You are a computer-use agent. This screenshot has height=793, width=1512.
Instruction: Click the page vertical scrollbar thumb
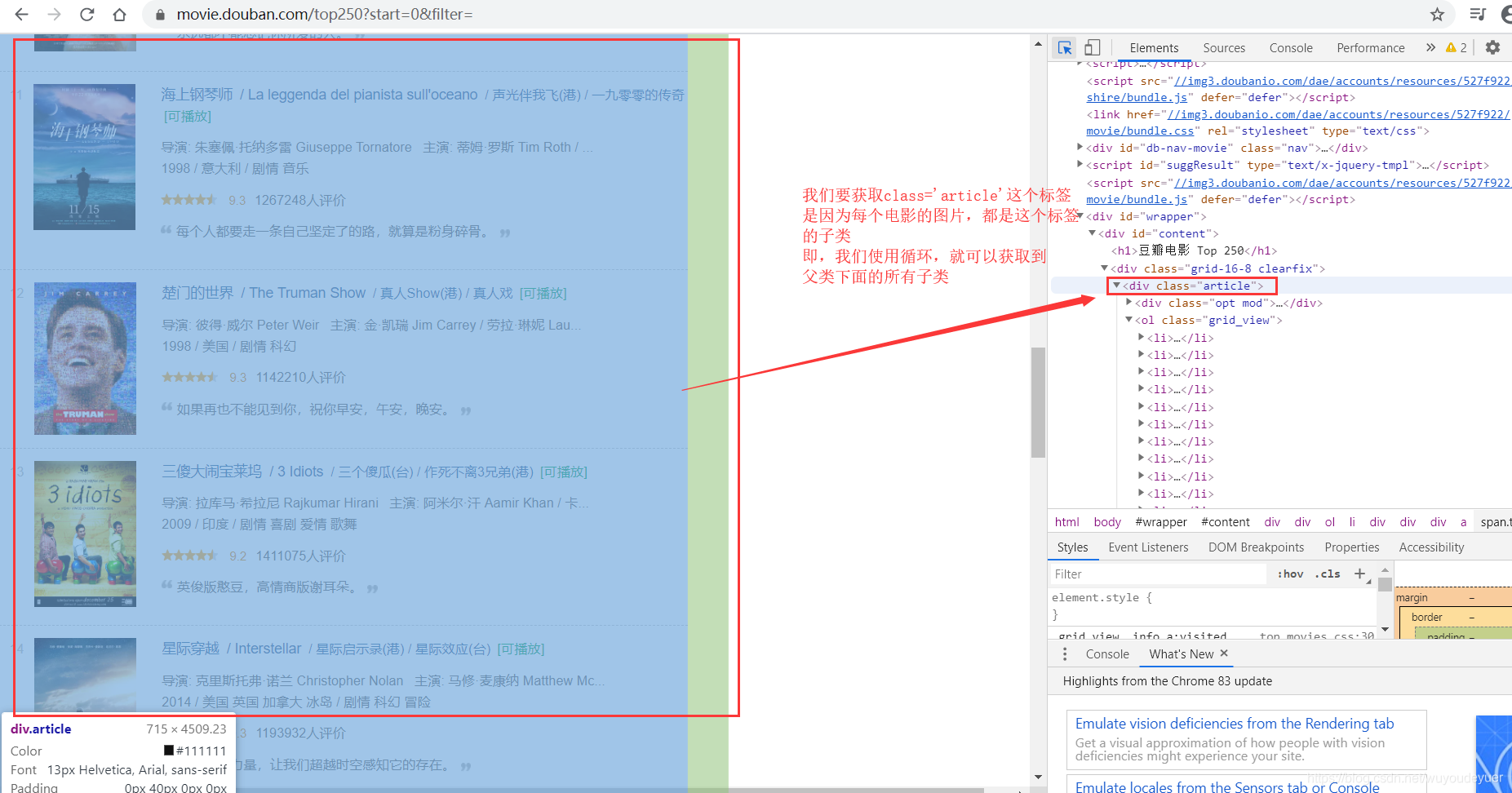point(1038,402)
